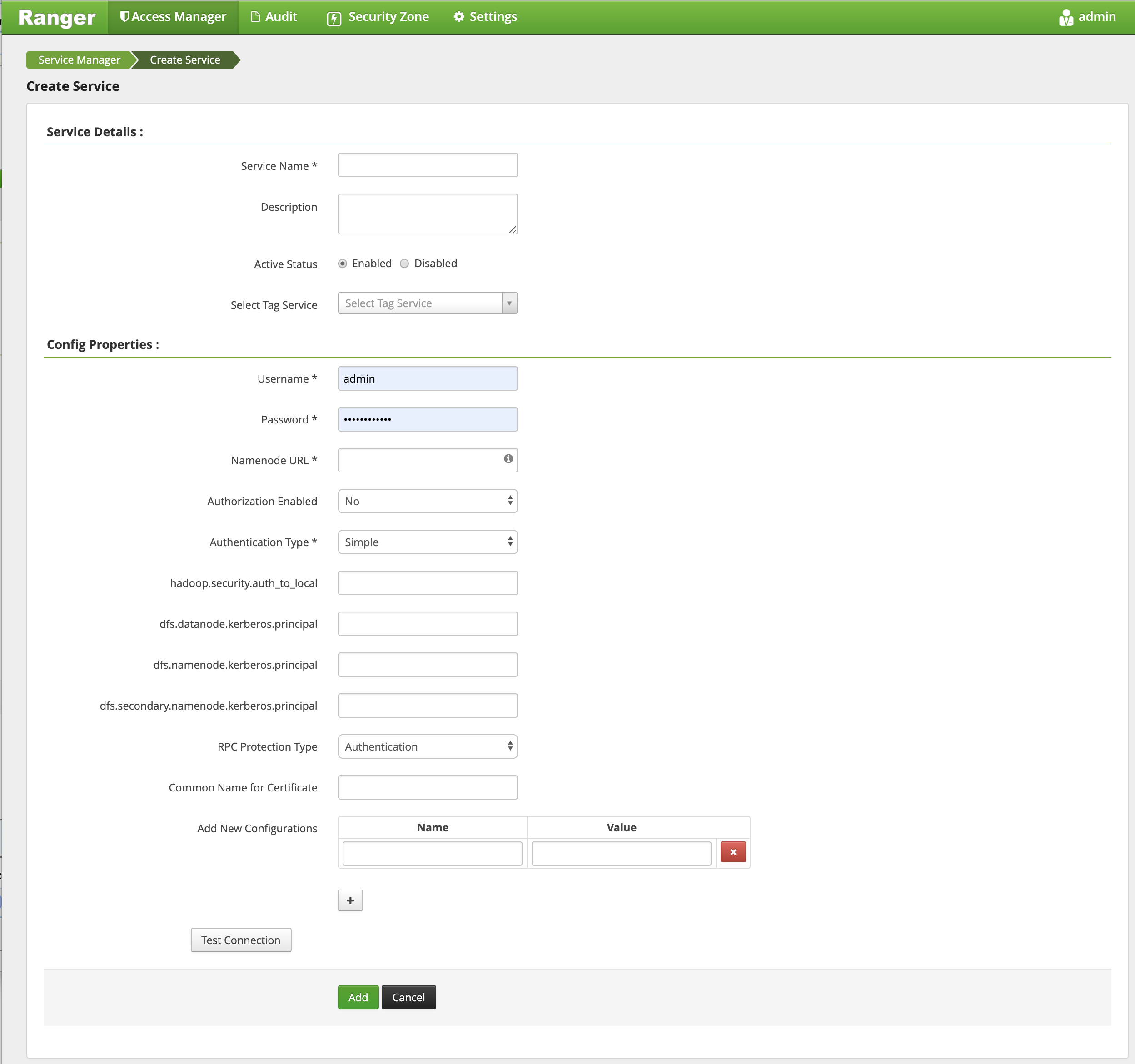Expand the Authentication Type dropdown
Viewport: 1135px width, 1064px height.
click(427, 541)
